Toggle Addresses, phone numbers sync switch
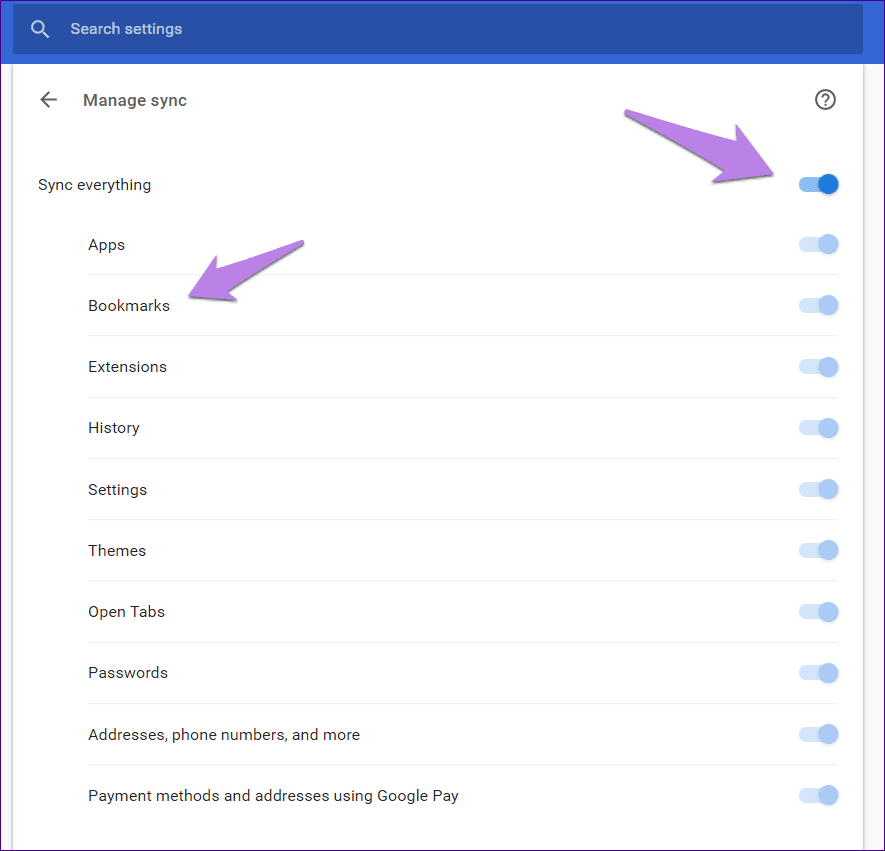 click(x=818, y=734)
